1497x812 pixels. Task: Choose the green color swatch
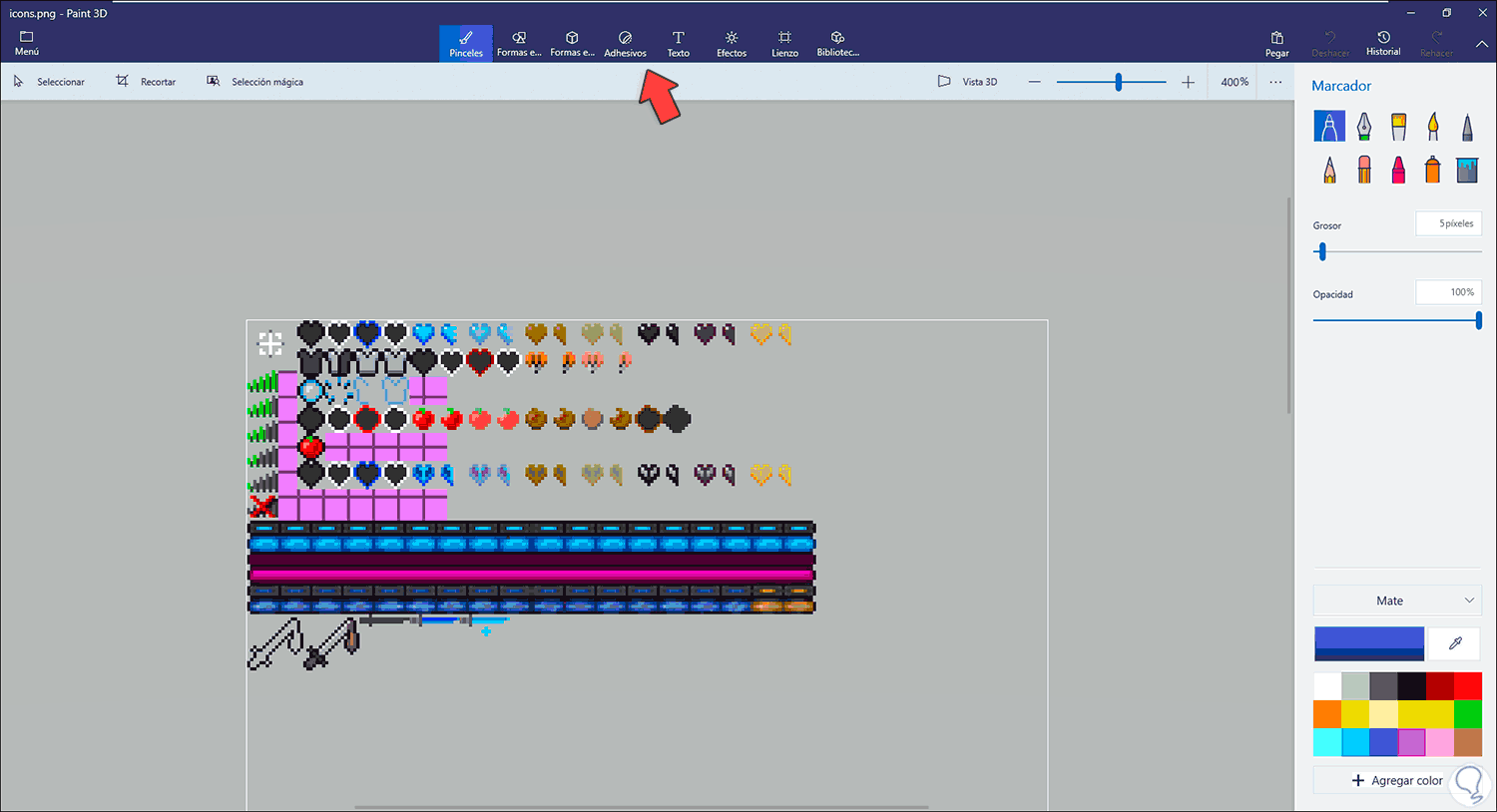1468,714
